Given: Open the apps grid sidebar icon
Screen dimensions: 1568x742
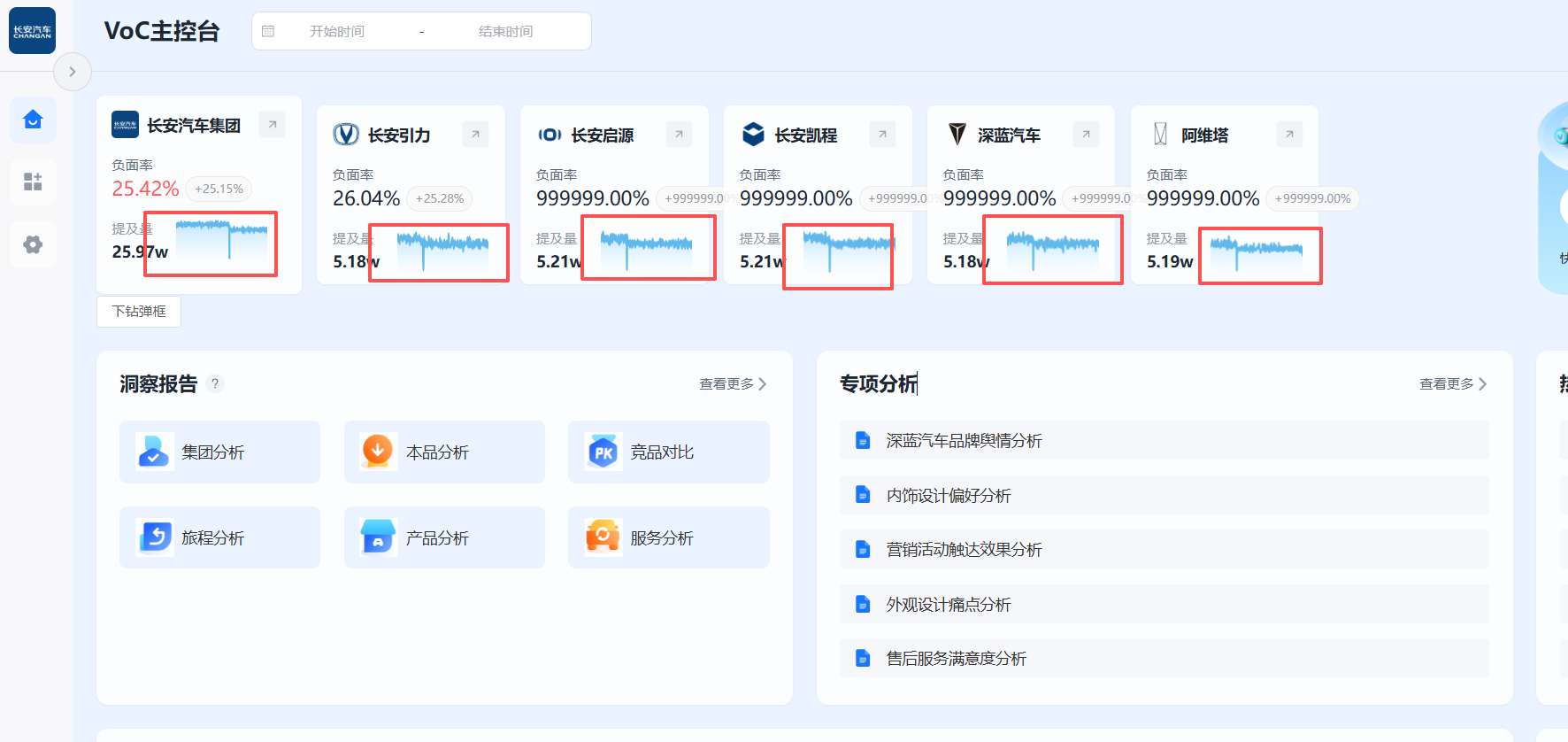Looking at the screenshot, I should (x=33, y=182).
